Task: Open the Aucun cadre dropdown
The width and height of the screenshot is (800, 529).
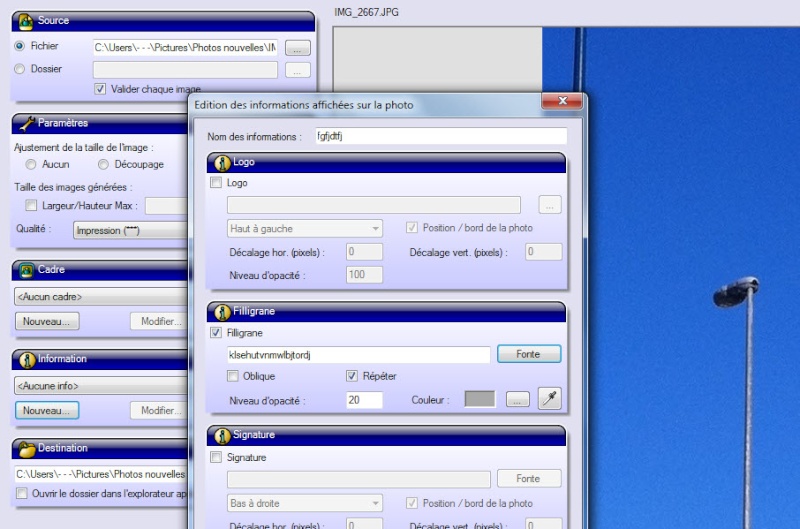Action: [x=101, y=296]
